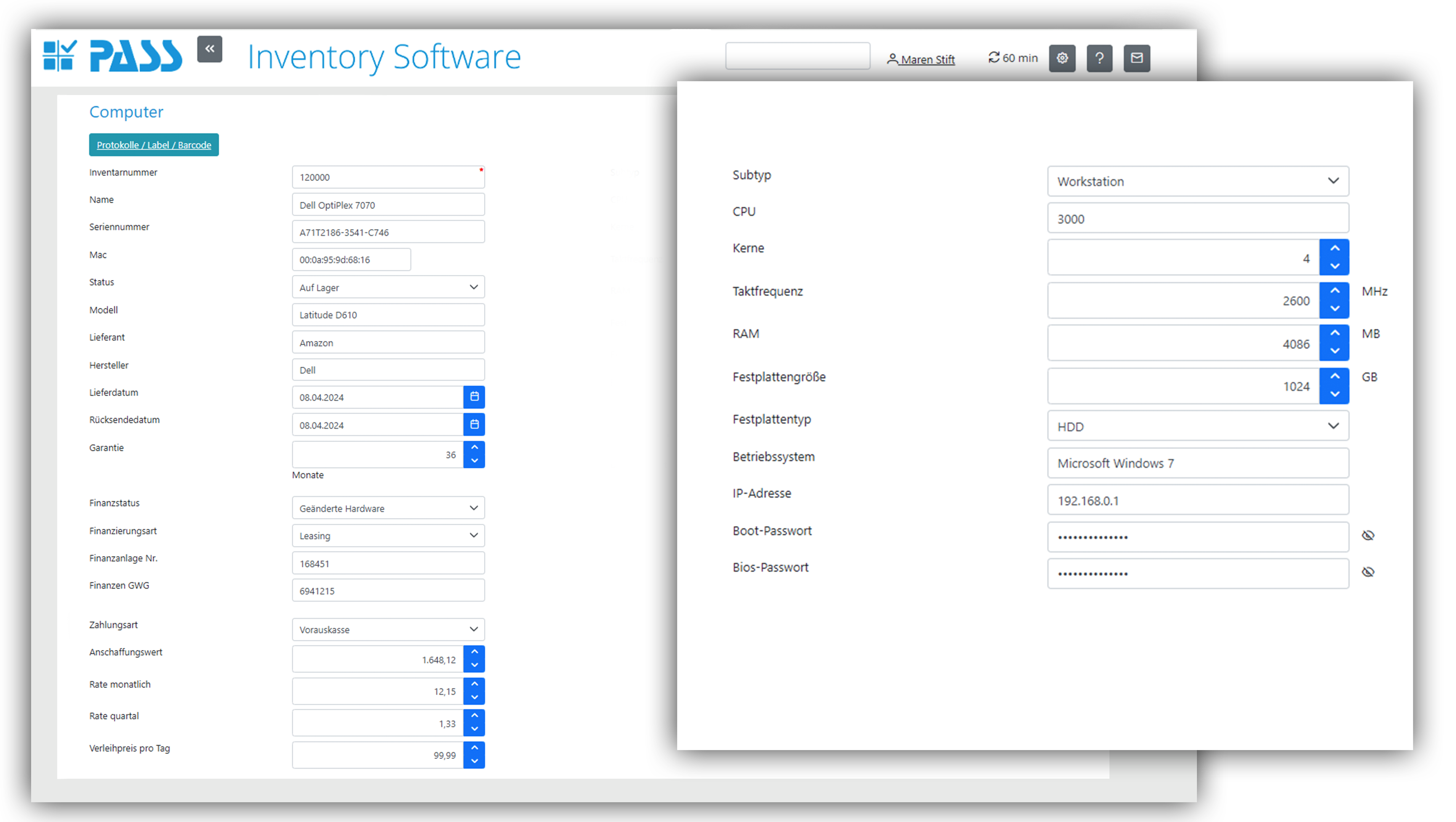Decrease RAM value with down arrow
1456x822 pixels.
(1334, 351)
